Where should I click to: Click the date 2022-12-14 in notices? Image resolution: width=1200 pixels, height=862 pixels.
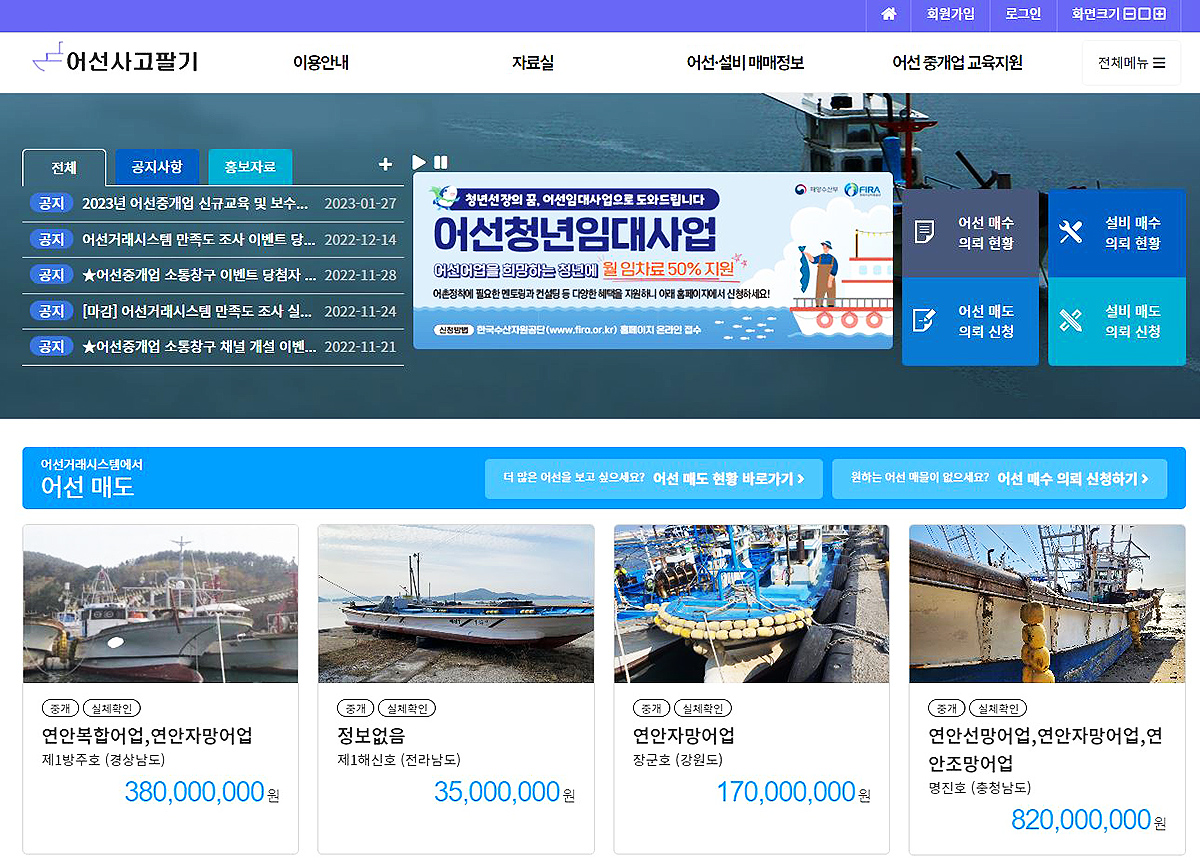click(361, 239)
